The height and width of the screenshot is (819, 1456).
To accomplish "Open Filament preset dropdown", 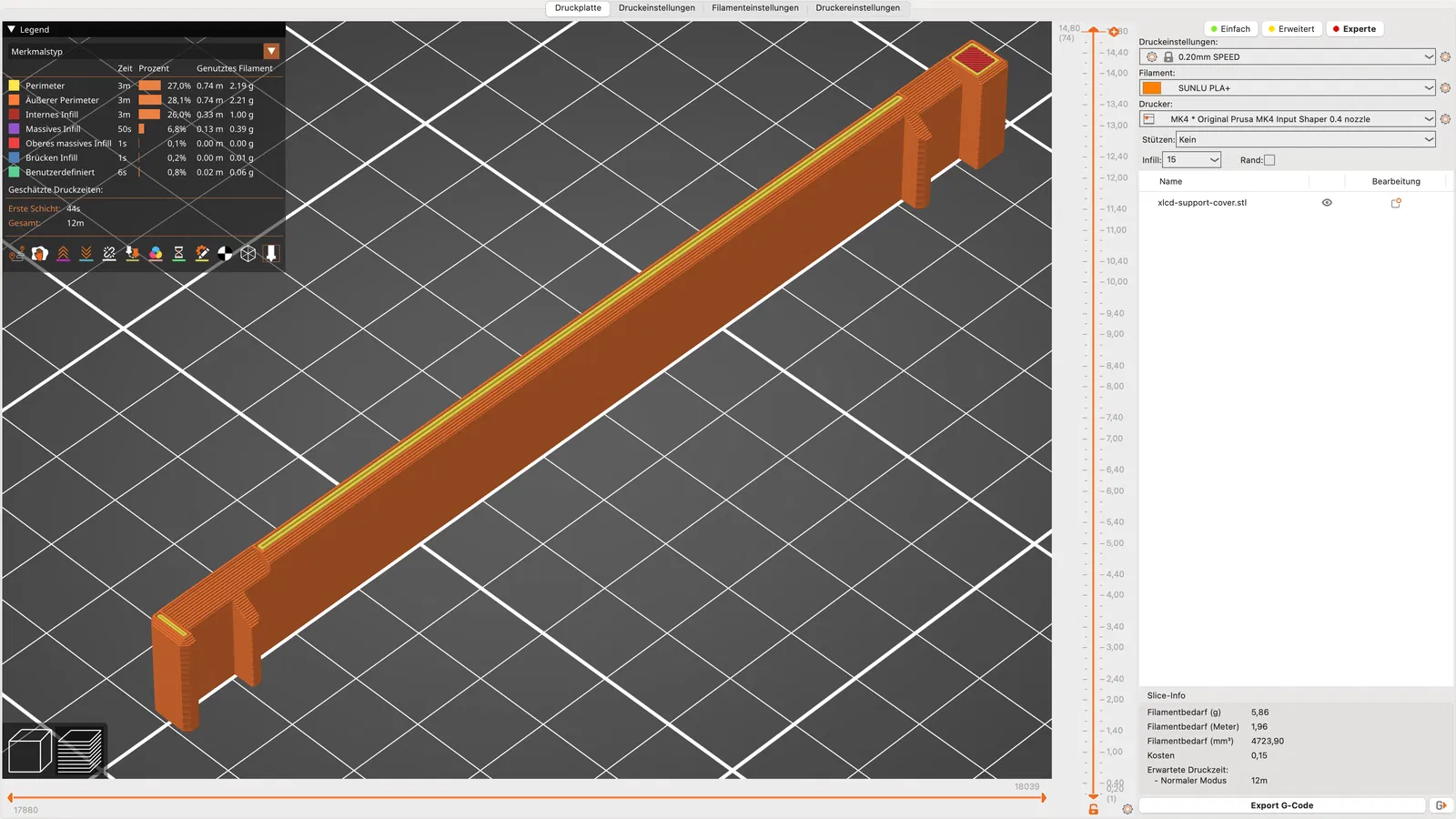I will (x=1288, y=88).
